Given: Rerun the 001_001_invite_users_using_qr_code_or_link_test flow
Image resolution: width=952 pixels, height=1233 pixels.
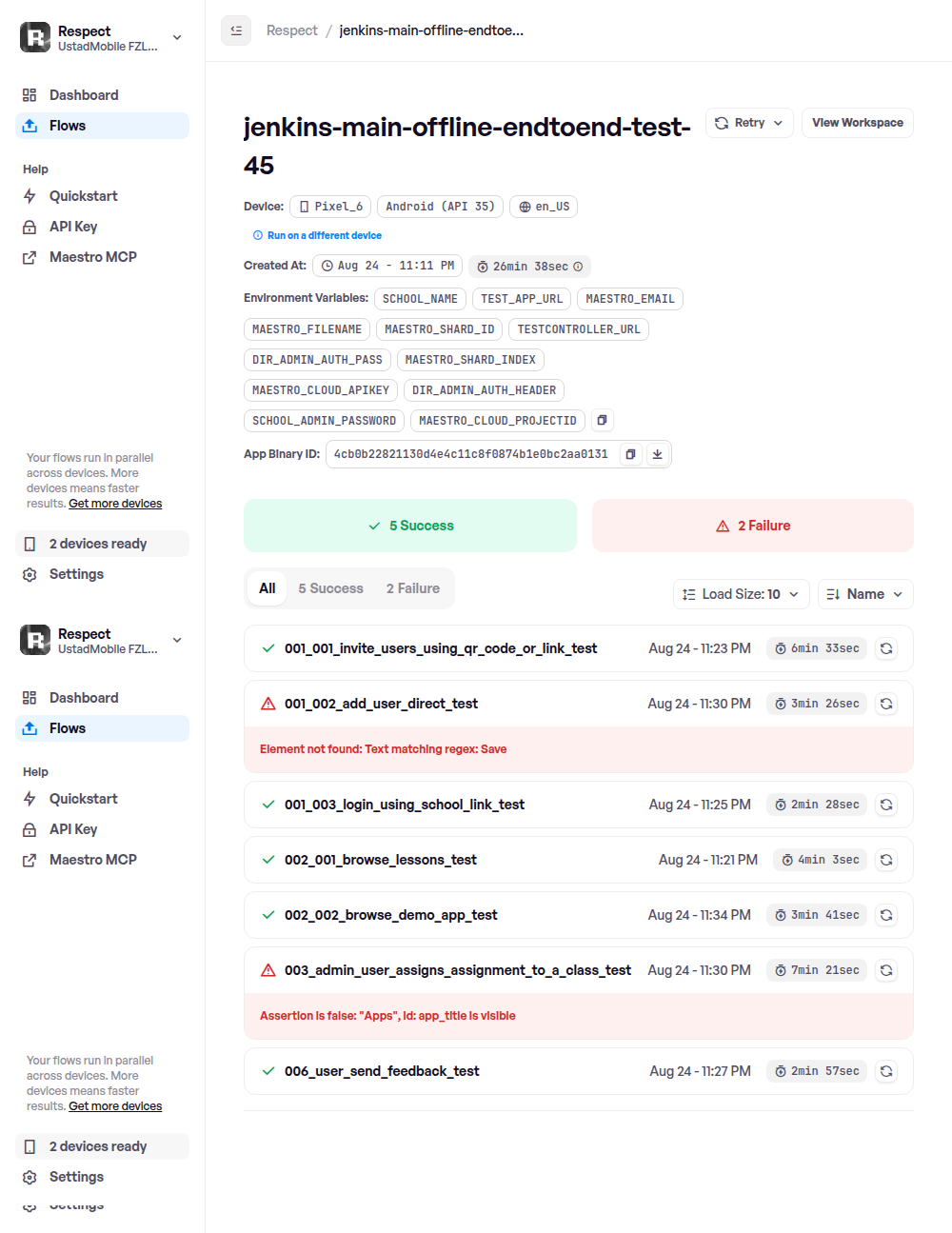Looking at the screenshot, I should [886, 648].
